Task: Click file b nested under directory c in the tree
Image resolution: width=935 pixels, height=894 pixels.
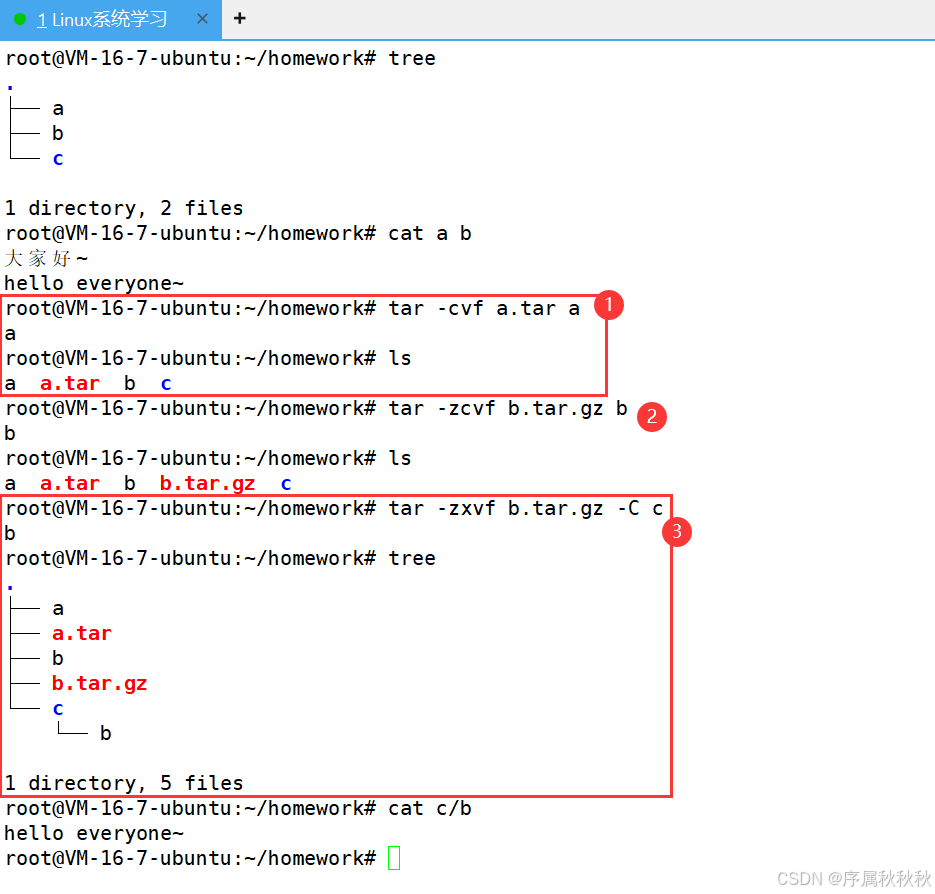Action: click(x=106, y=733)
